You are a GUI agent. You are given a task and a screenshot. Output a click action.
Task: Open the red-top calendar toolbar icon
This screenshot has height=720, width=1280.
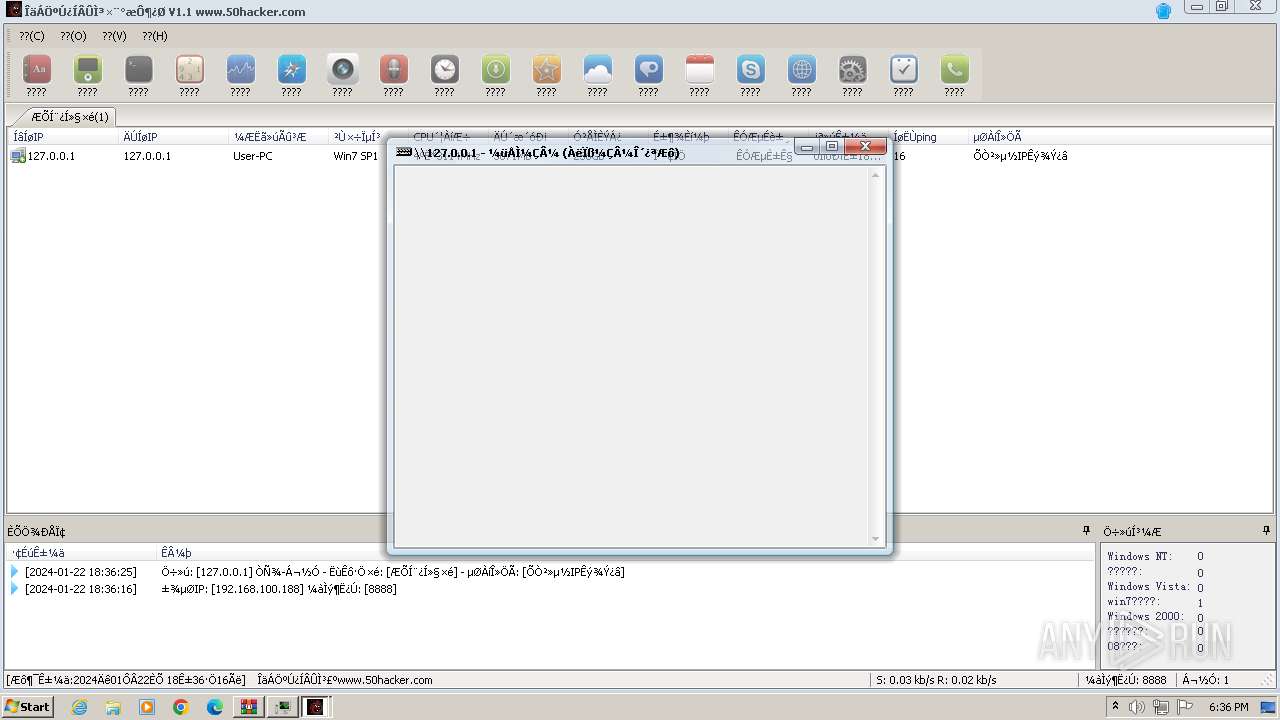(x=700, y=69)
